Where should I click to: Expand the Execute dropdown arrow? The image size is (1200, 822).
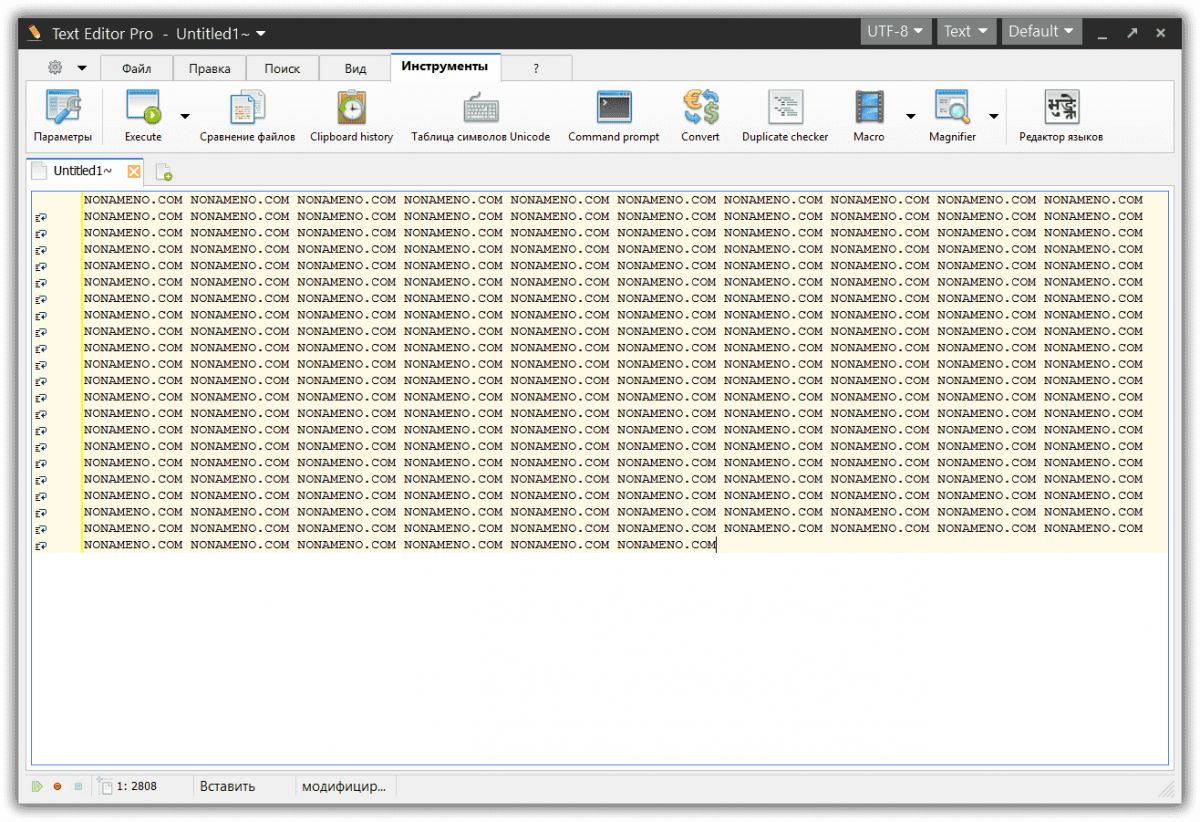pyautogui.click(x=185, y=116)
